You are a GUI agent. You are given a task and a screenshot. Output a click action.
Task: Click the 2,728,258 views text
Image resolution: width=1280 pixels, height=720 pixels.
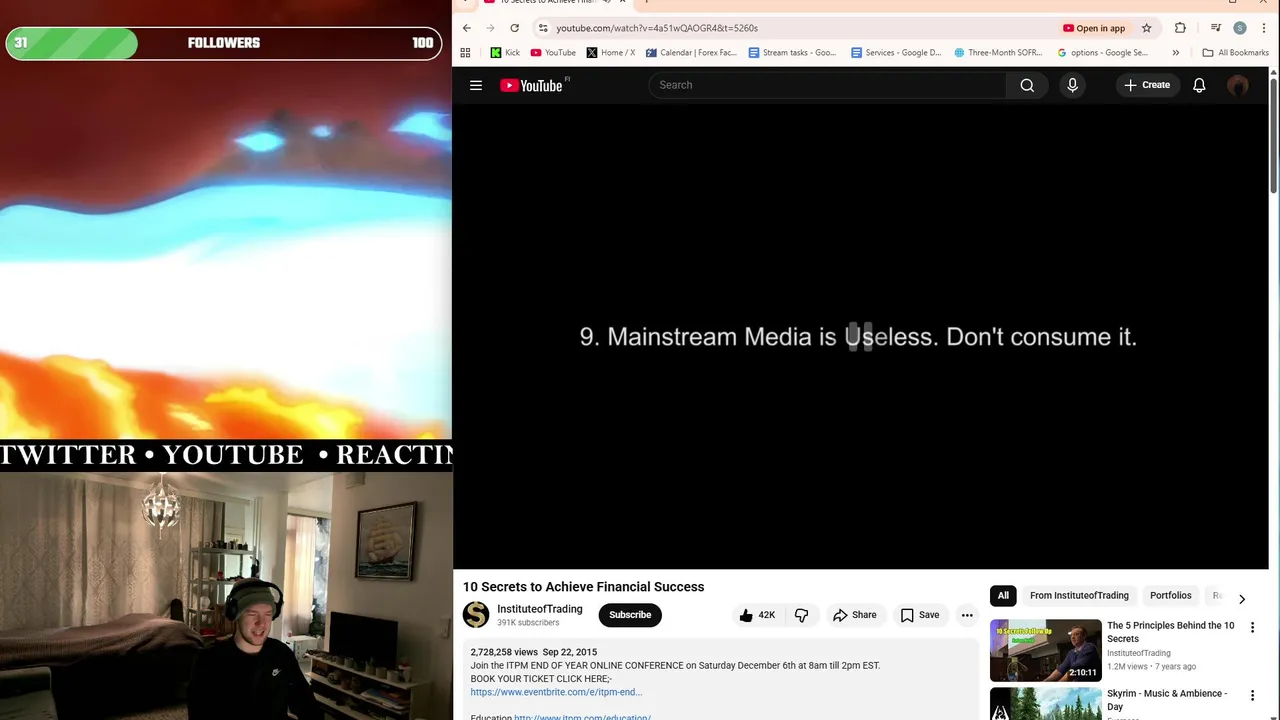pos(504,652)
